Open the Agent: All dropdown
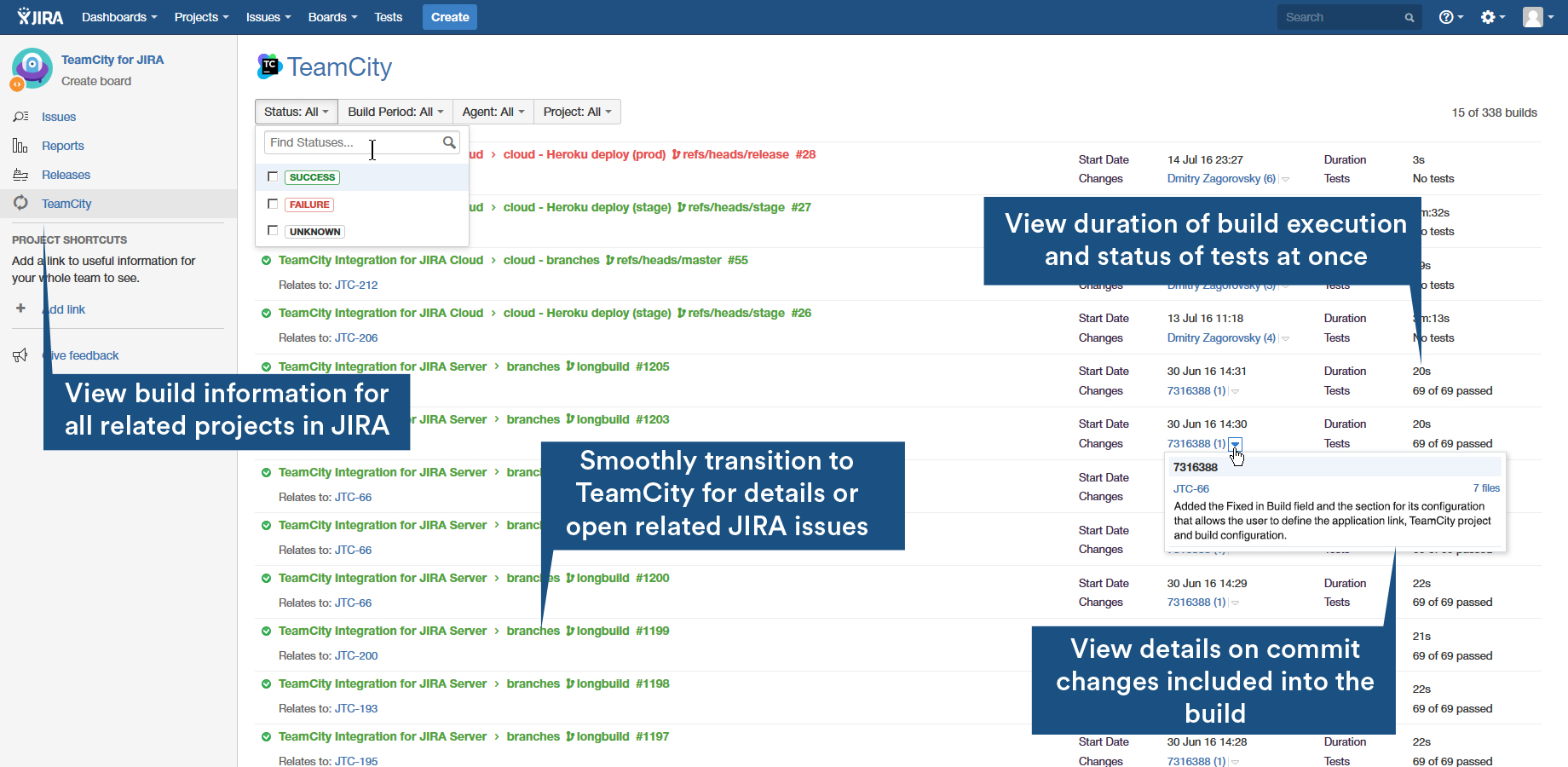1568x767 pixels. click(493, 112)
